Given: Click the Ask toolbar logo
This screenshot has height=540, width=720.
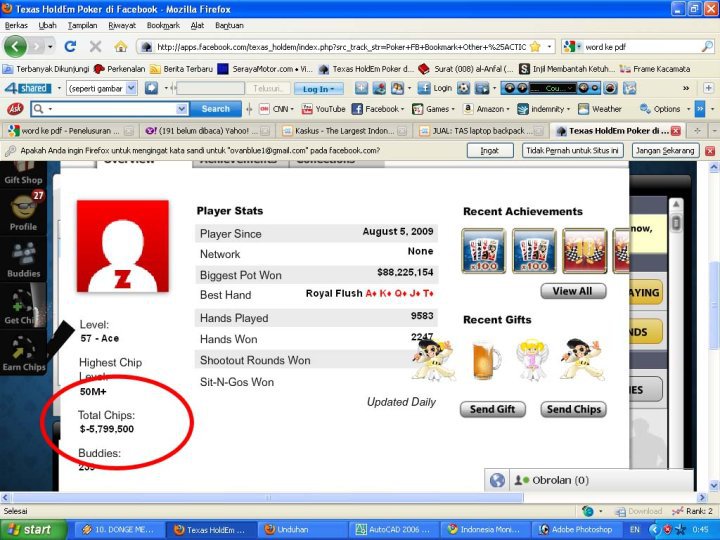Looking at the screenshot, I should pos(15,109).
